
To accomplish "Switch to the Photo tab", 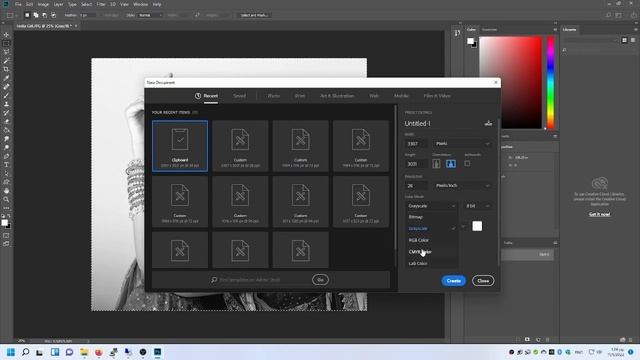I will [x=274, y=96].
